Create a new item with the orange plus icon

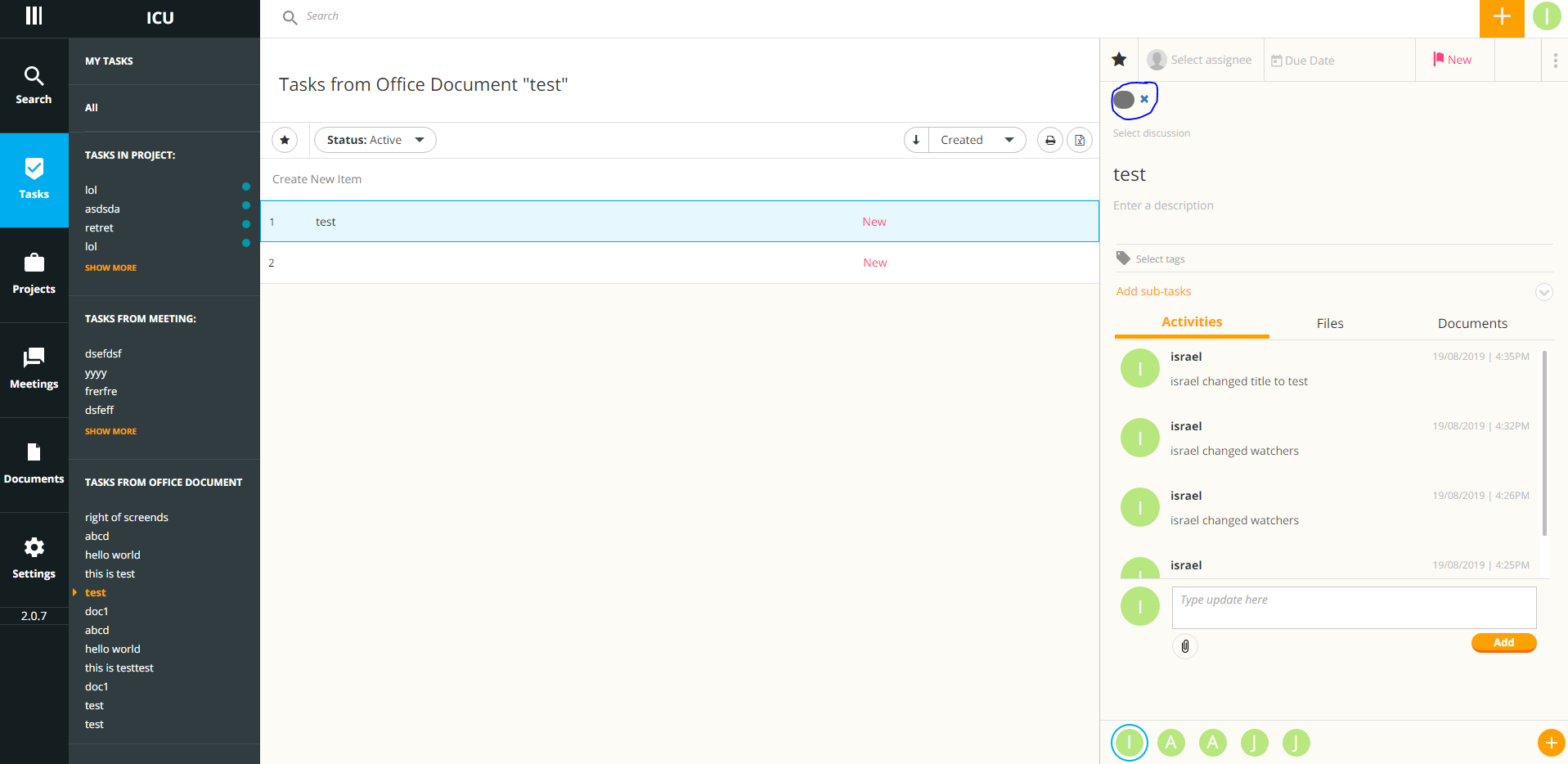tap(1502, 16)
